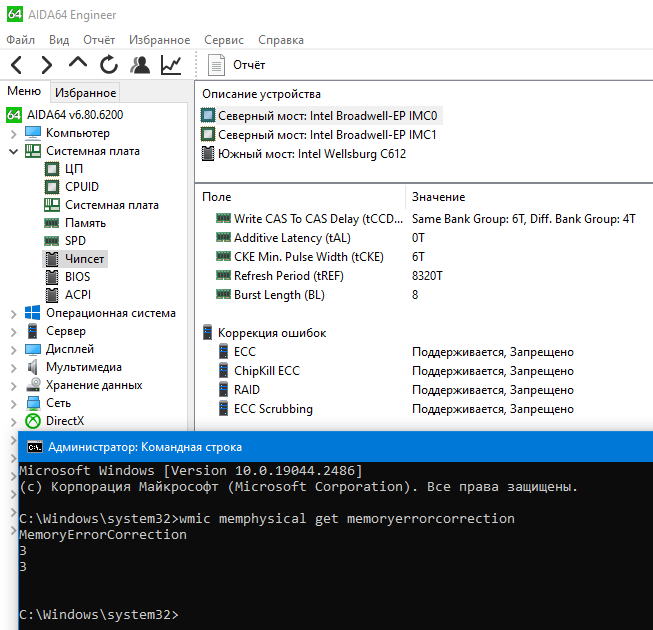Go back with the left arrow toolbar icon
Viewport: 653px width, 630px height.
17,65
